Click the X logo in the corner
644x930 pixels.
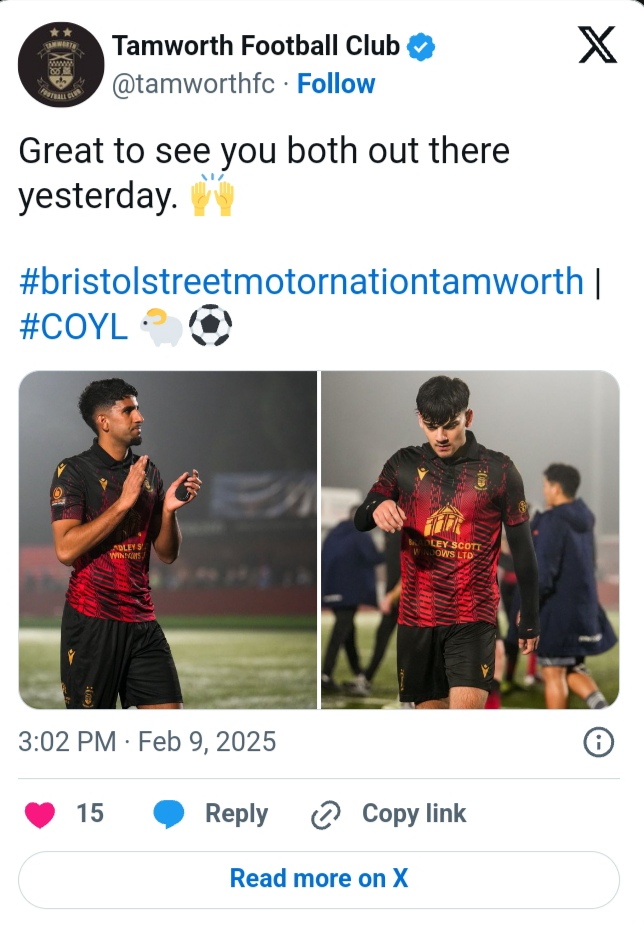598,46
